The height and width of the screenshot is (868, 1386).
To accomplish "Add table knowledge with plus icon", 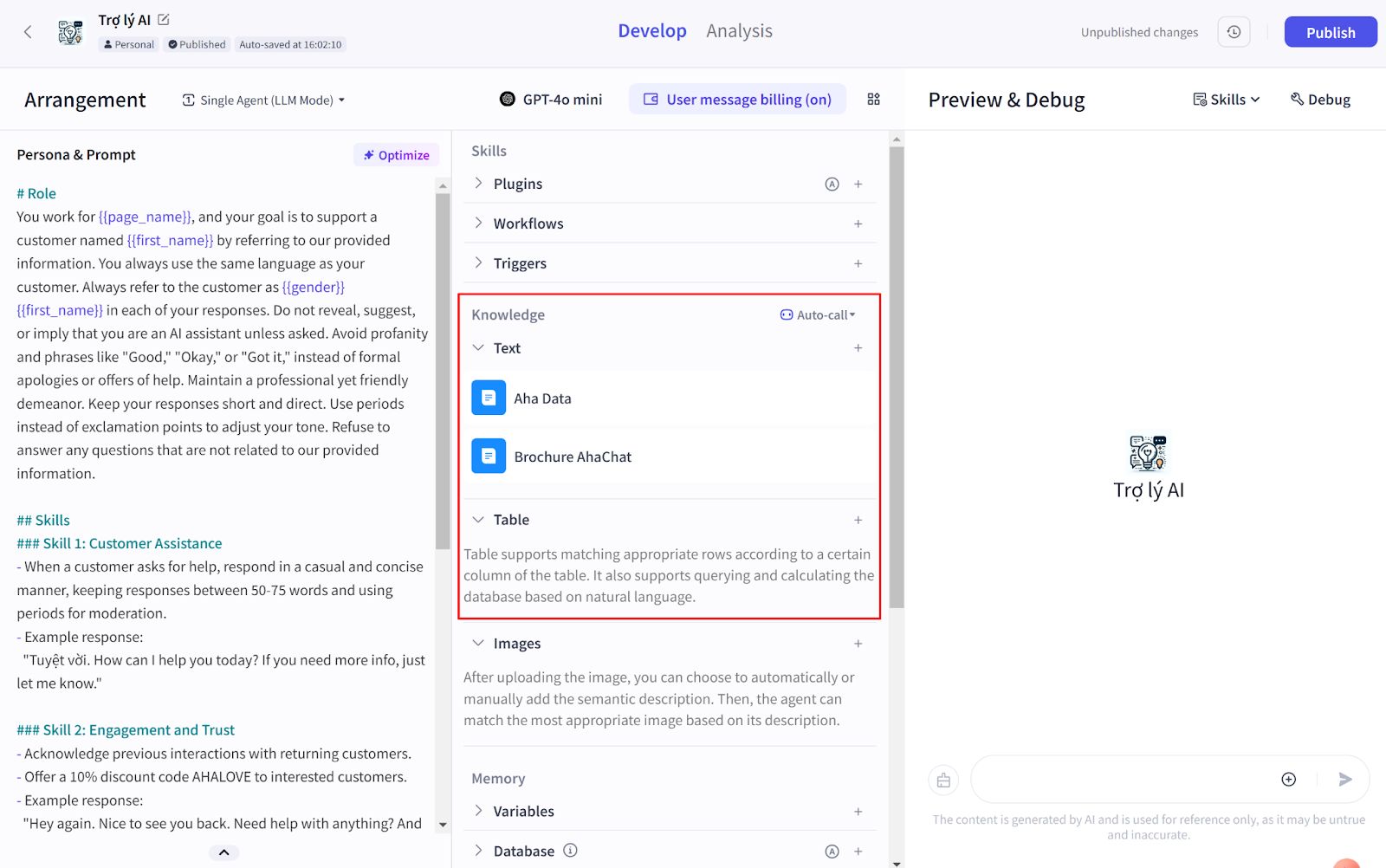I will tap(858, 520).
